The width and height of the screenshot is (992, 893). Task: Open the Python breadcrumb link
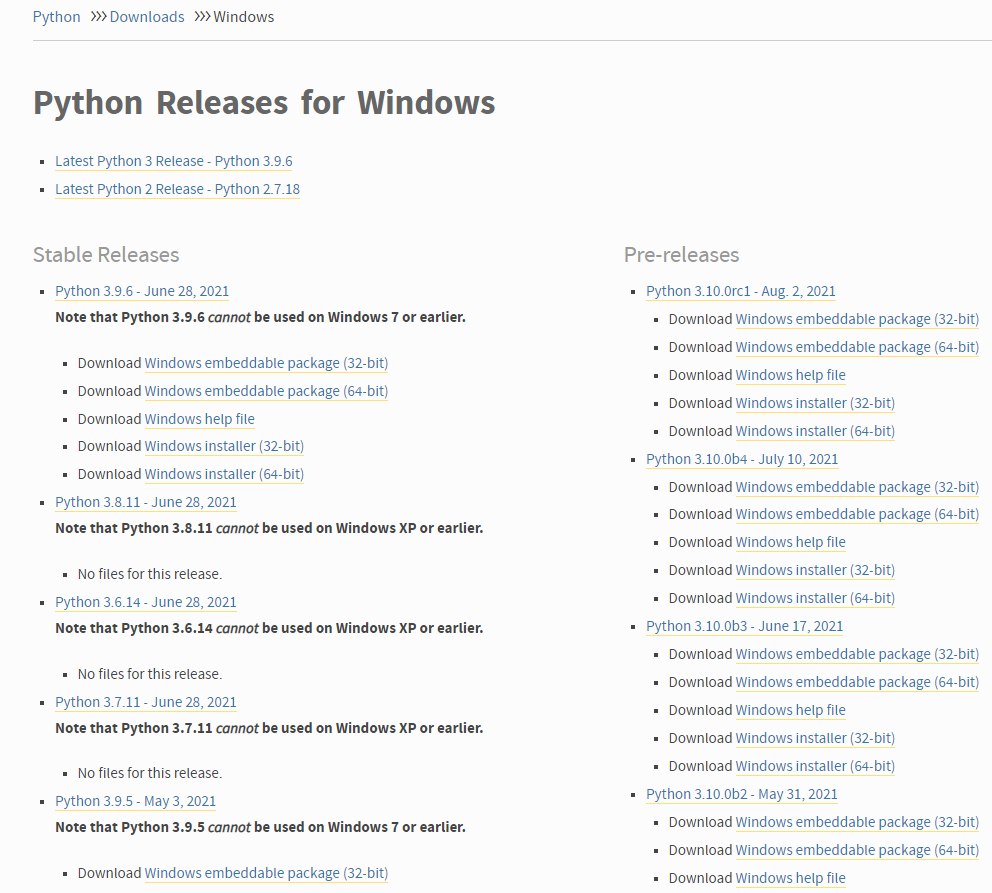pyautogui.click(x=56, y=17)
